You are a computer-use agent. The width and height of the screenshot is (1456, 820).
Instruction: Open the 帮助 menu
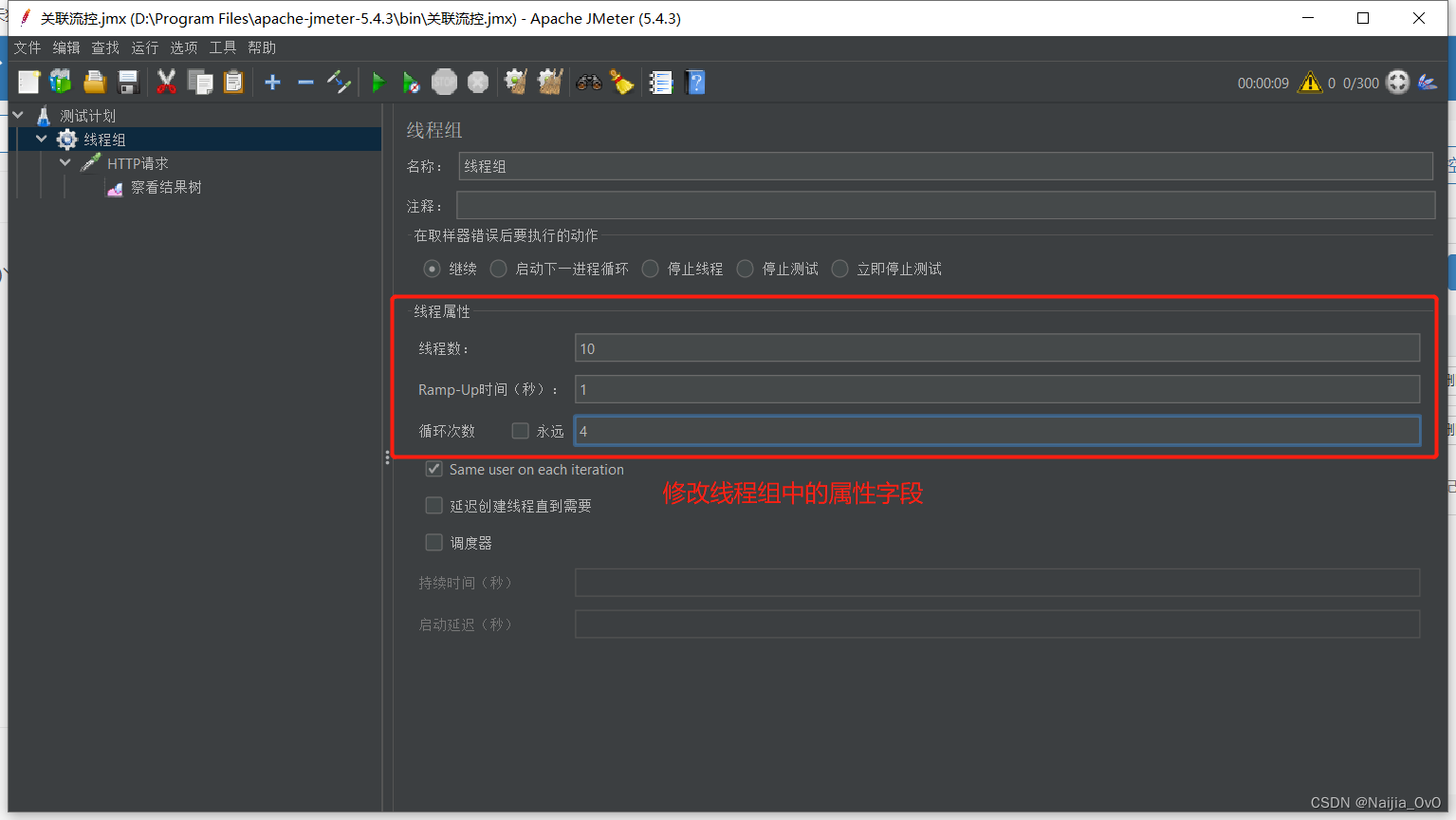262,47
